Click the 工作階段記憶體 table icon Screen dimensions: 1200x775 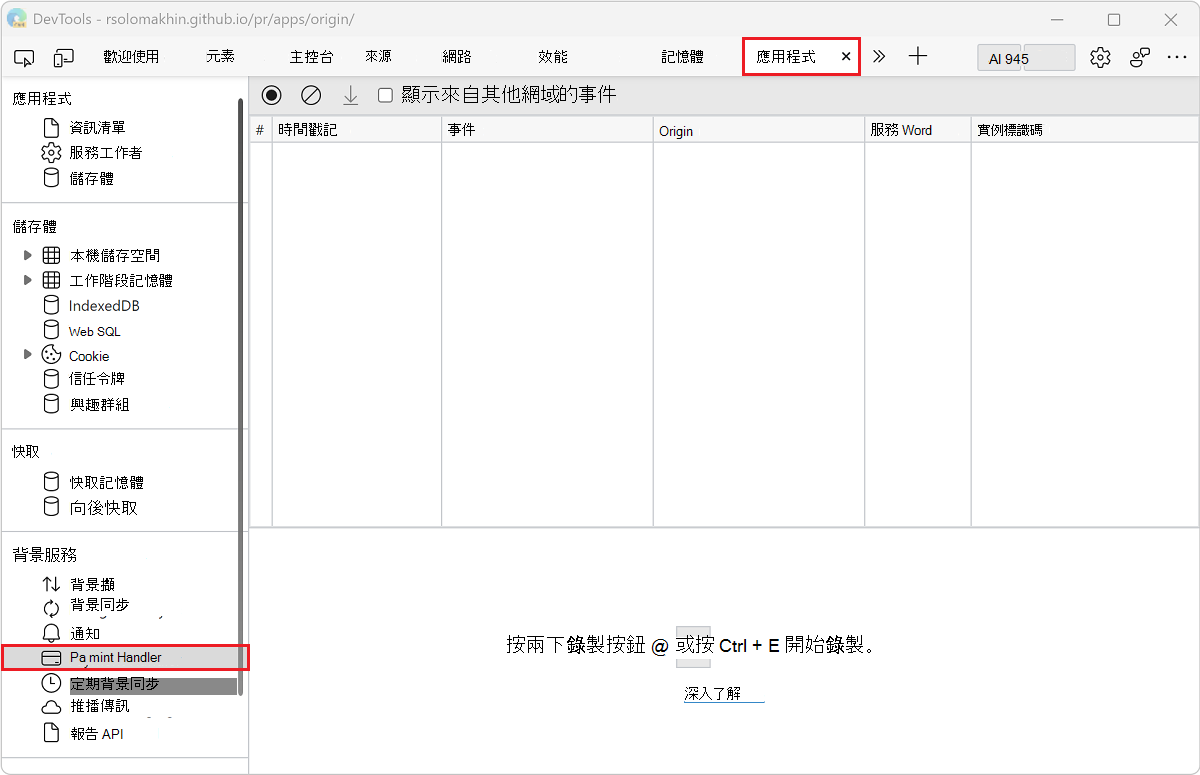[x=51, y=280]
